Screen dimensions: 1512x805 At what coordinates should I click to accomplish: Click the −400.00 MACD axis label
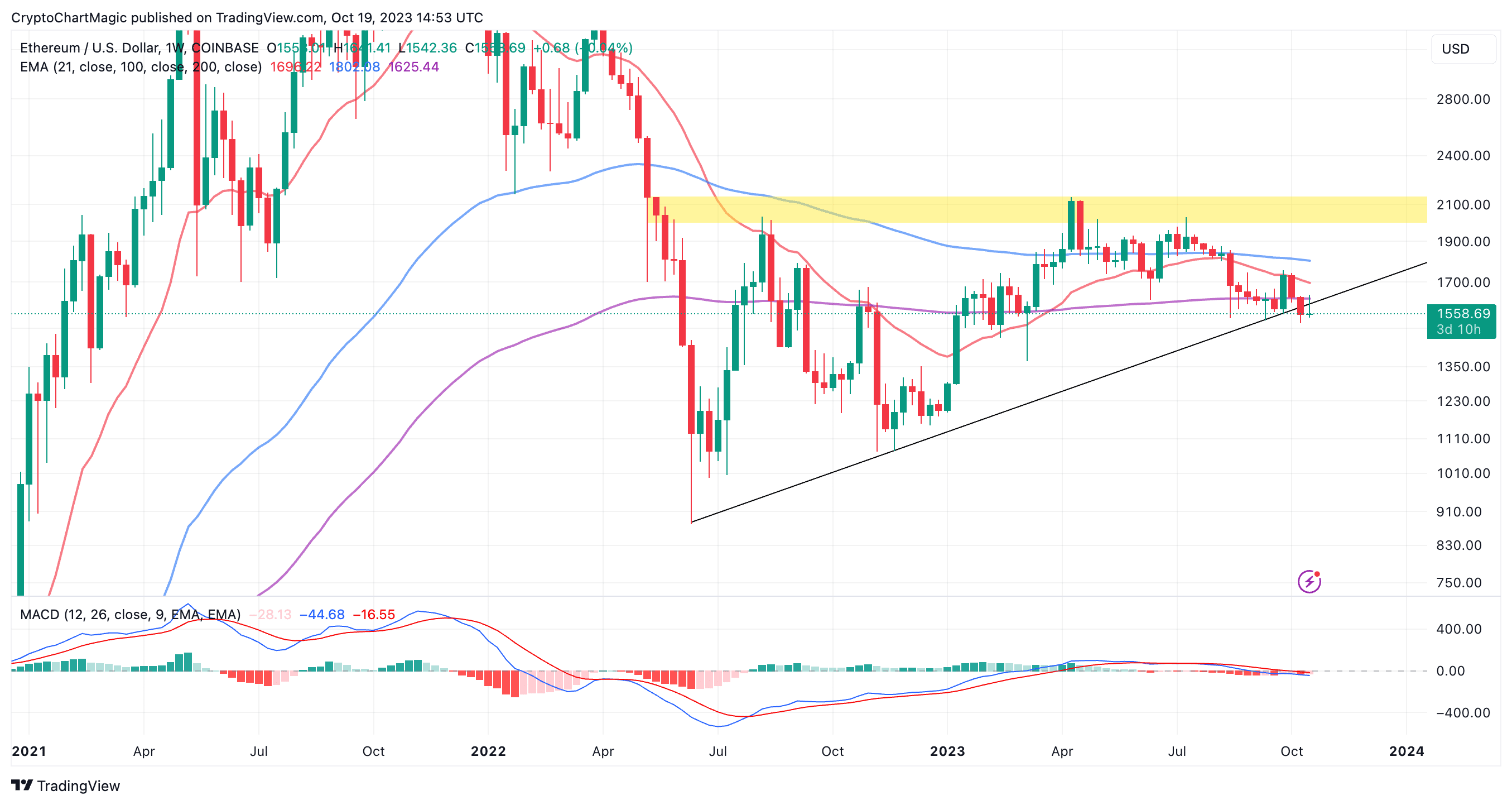click(x=1463, y=713)
